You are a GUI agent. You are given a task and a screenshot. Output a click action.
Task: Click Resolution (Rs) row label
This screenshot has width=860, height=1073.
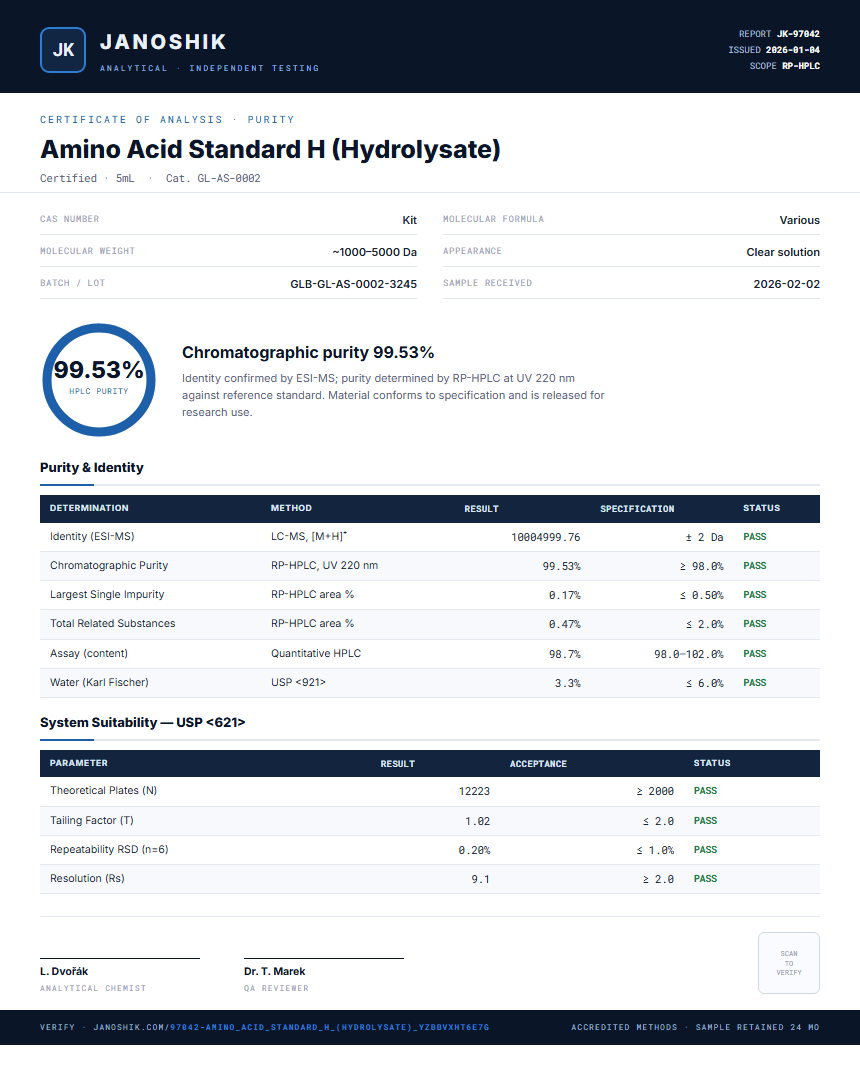tap(87, 878)
